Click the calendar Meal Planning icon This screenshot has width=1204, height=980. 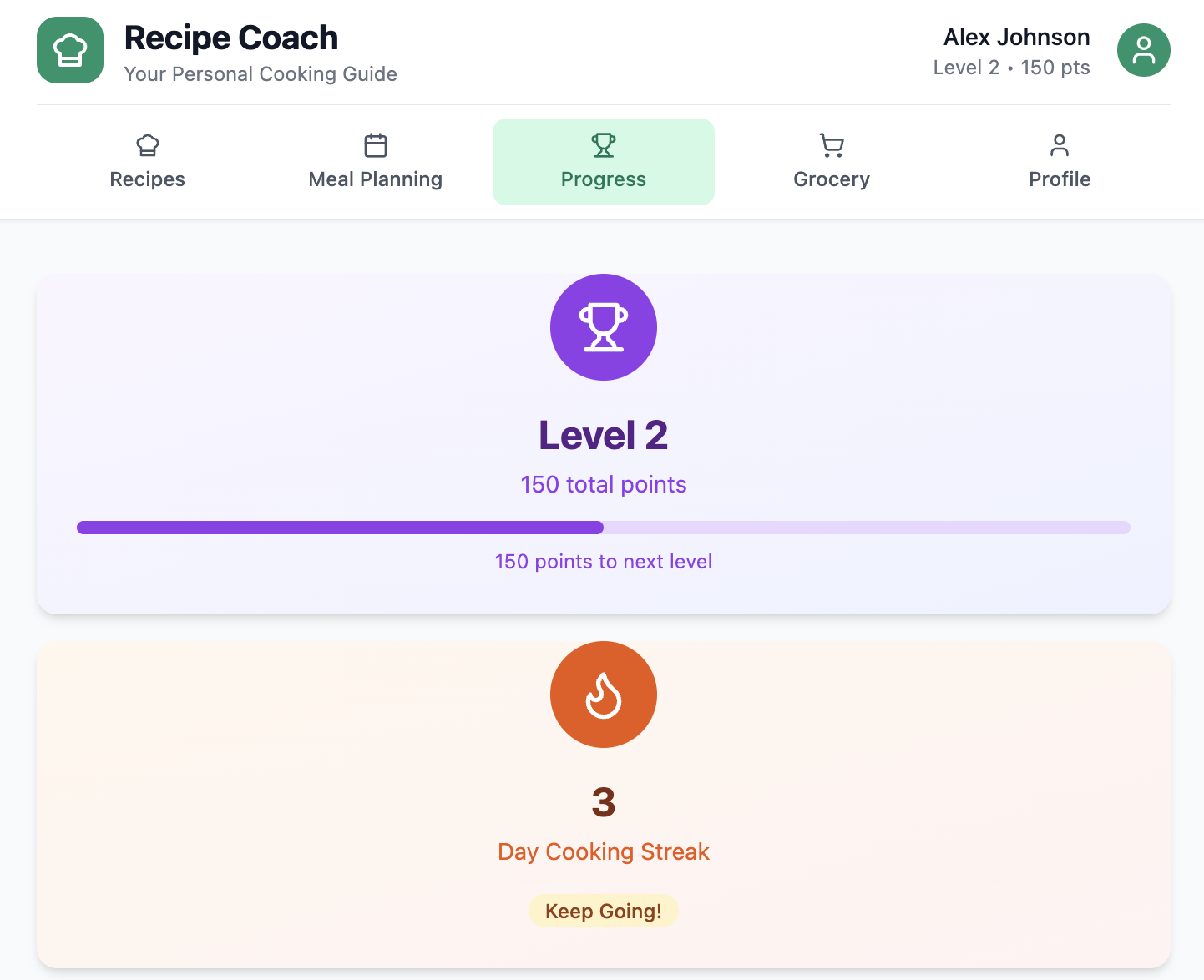point(376,145)
